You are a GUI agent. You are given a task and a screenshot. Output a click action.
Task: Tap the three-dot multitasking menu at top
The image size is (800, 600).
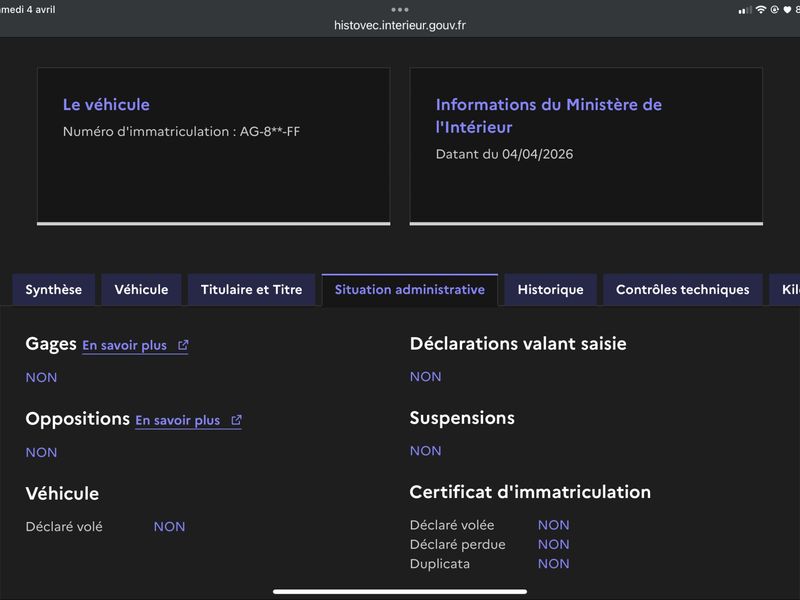click(400, 9)
